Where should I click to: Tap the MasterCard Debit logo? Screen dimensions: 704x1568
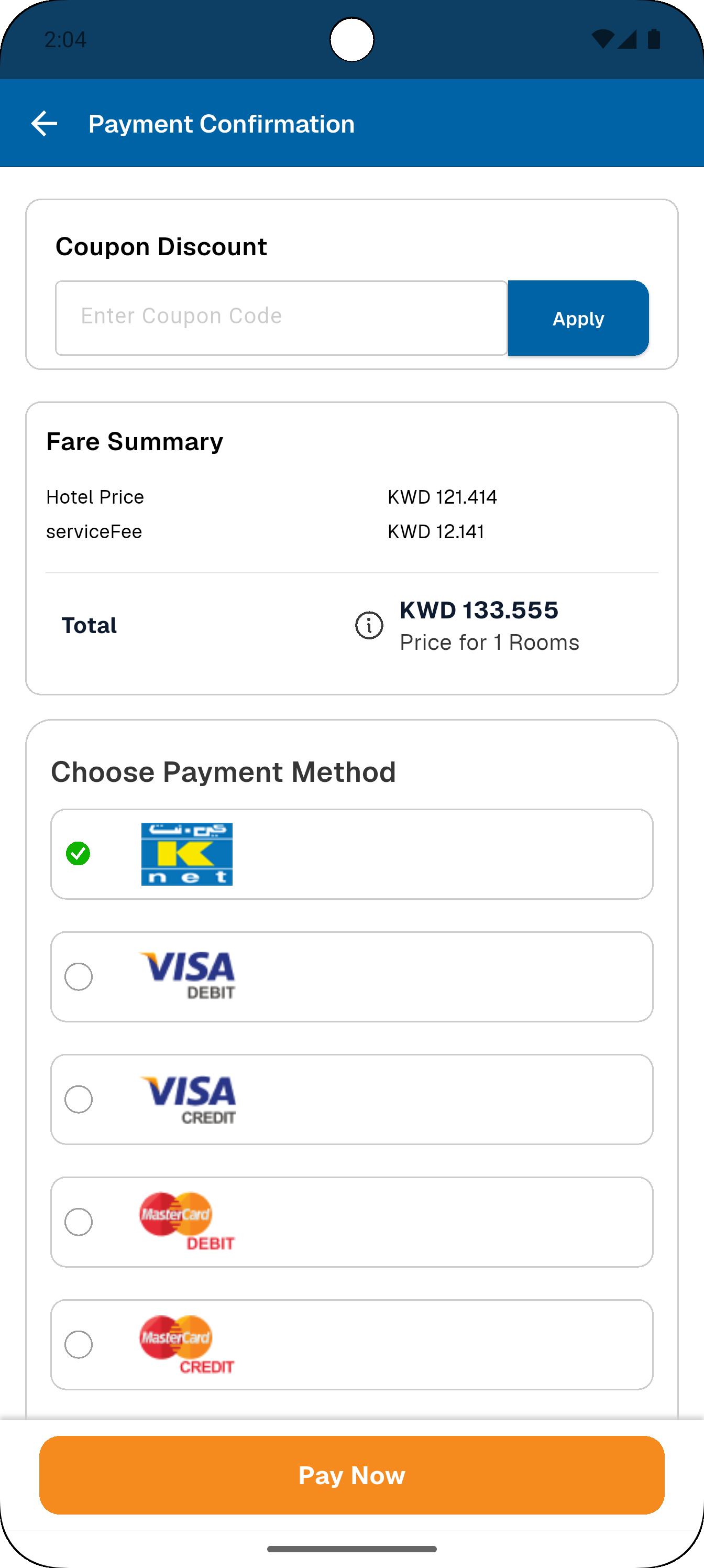click(187, 1221)
